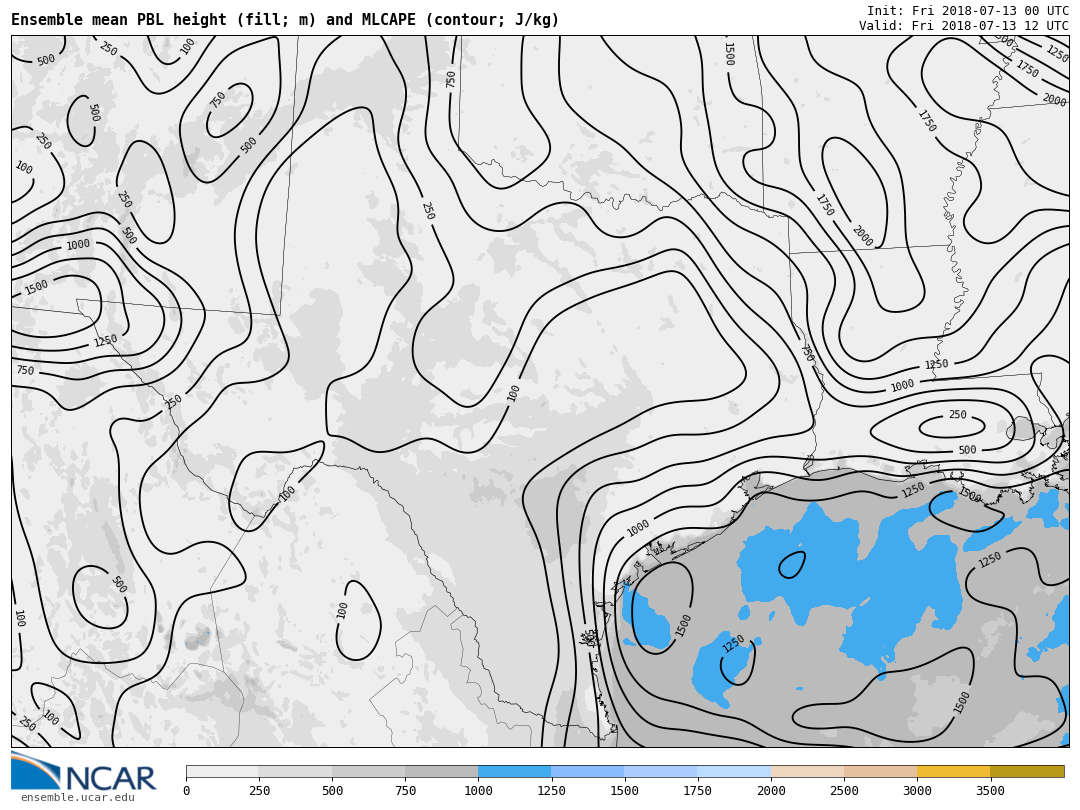This screenshot has width=1080, height=810.
Task: Click the 500 tick label on colorbar
Action: [332, 791]
